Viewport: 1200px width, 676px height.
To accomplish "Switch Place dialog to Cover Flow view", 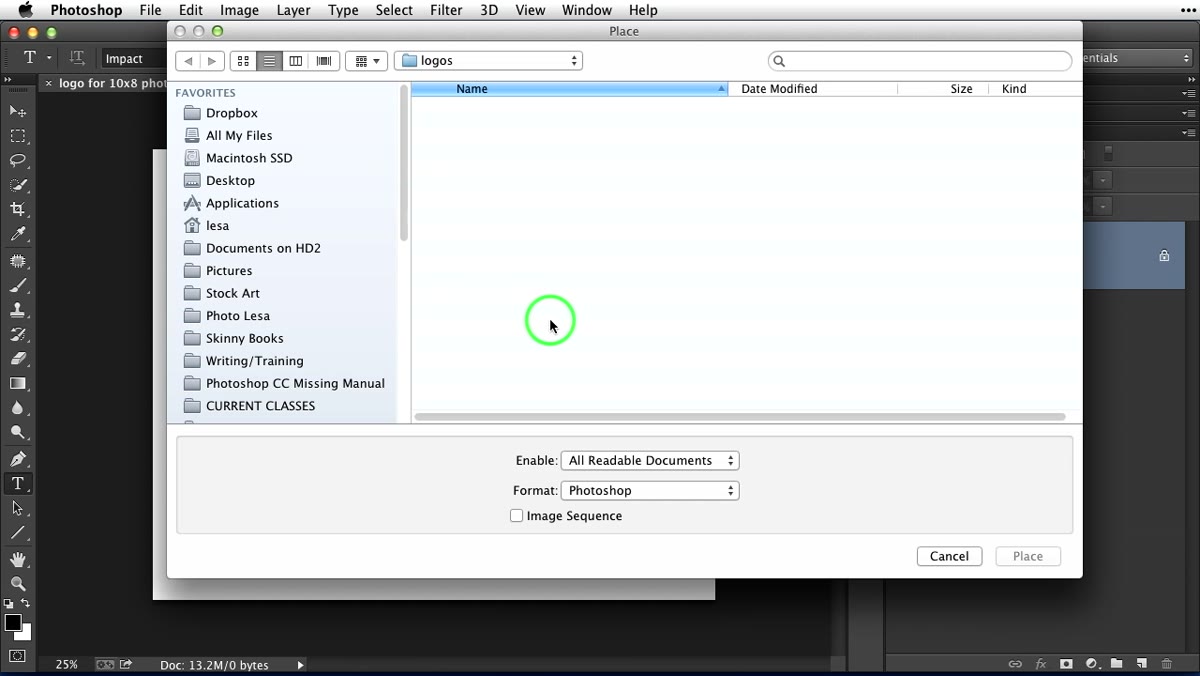I will click(324, 61).
